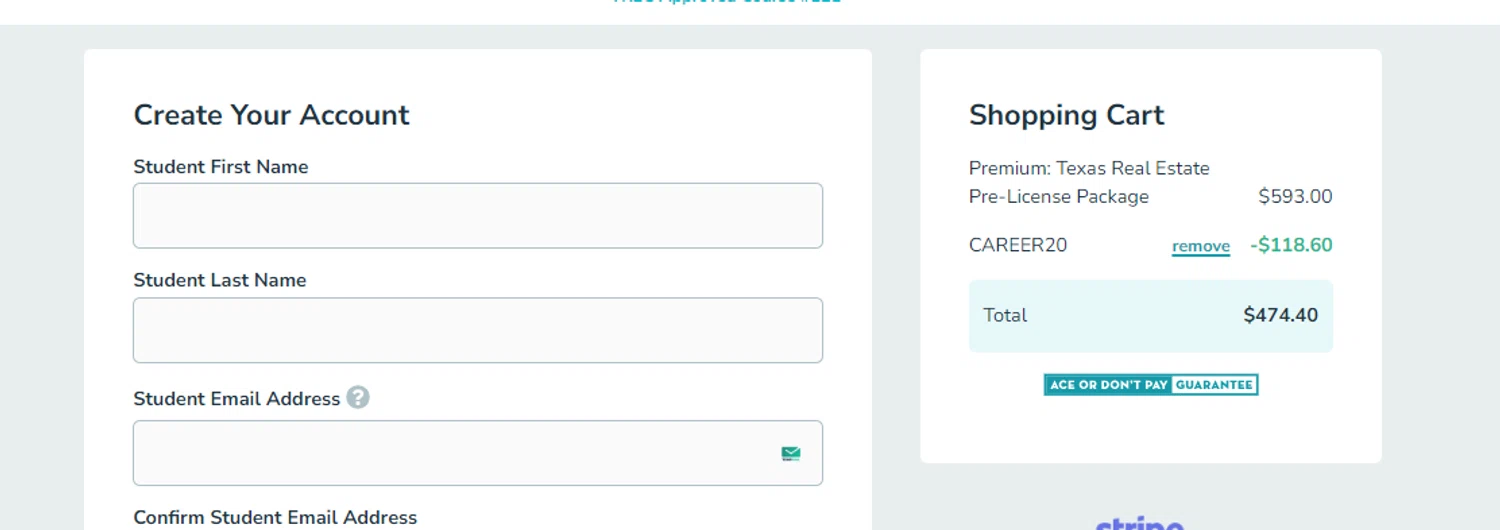Click the Student Last Name label
This screenshot has height=530, width=1500.
(x=220, y=281)
